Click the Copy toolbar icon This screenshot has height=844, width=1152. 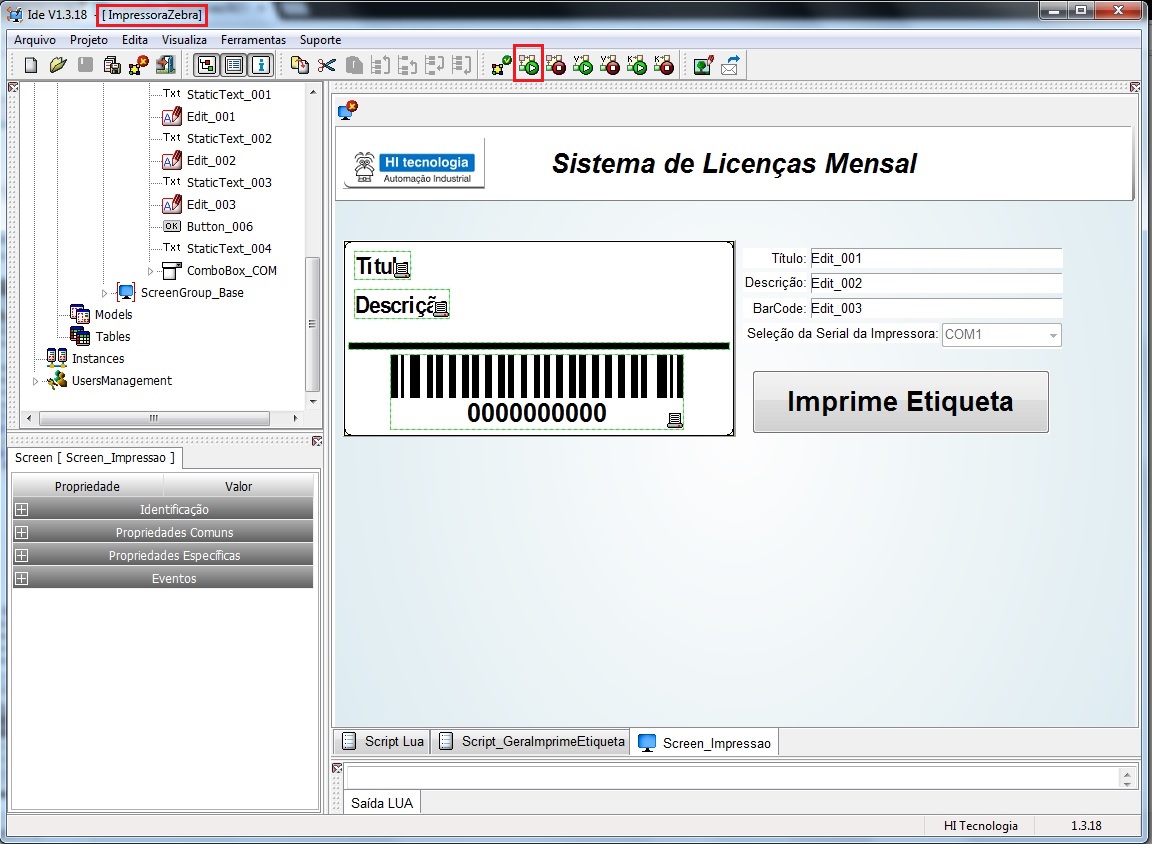click(300, 65)
